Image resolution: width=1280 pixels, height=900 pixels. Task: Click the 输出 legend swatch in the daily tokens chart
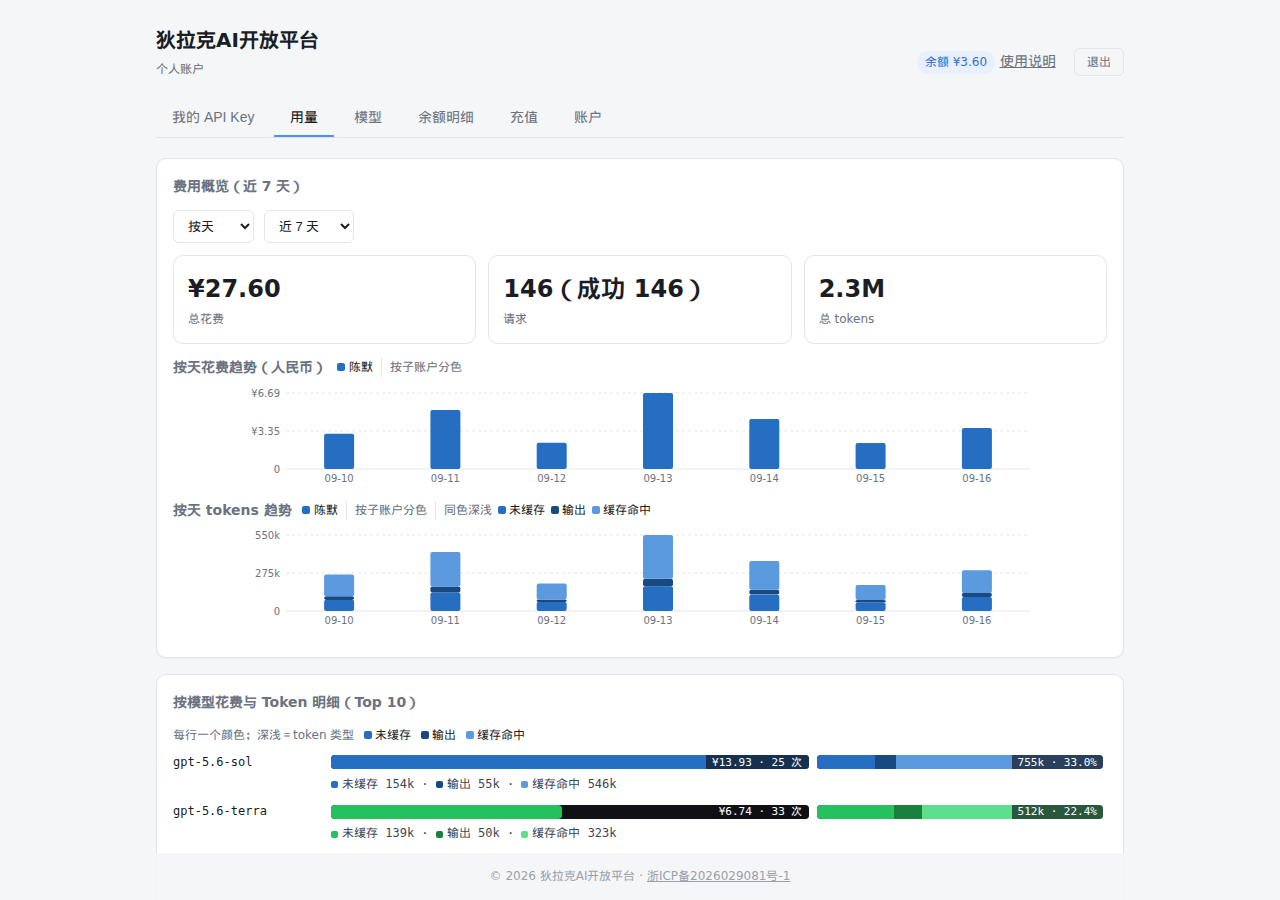555,510
